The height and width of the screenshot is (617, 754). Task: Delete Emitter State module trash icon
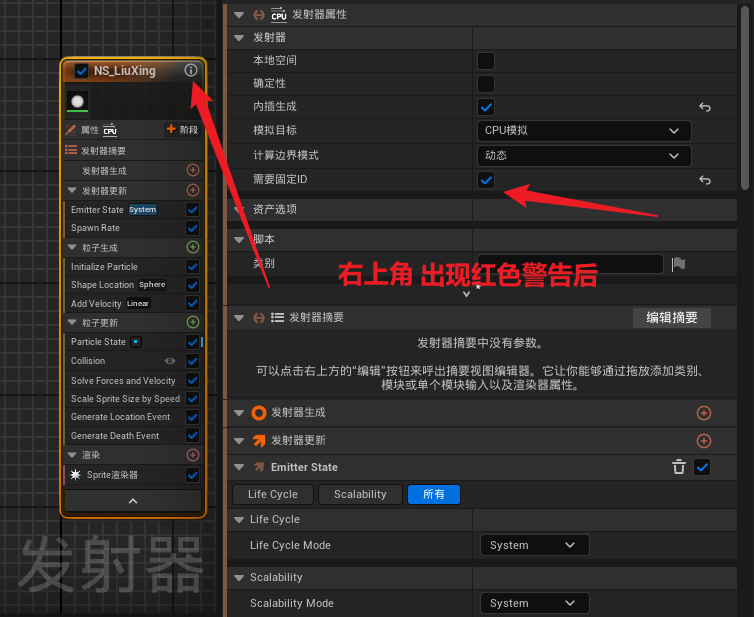[679, 467]
